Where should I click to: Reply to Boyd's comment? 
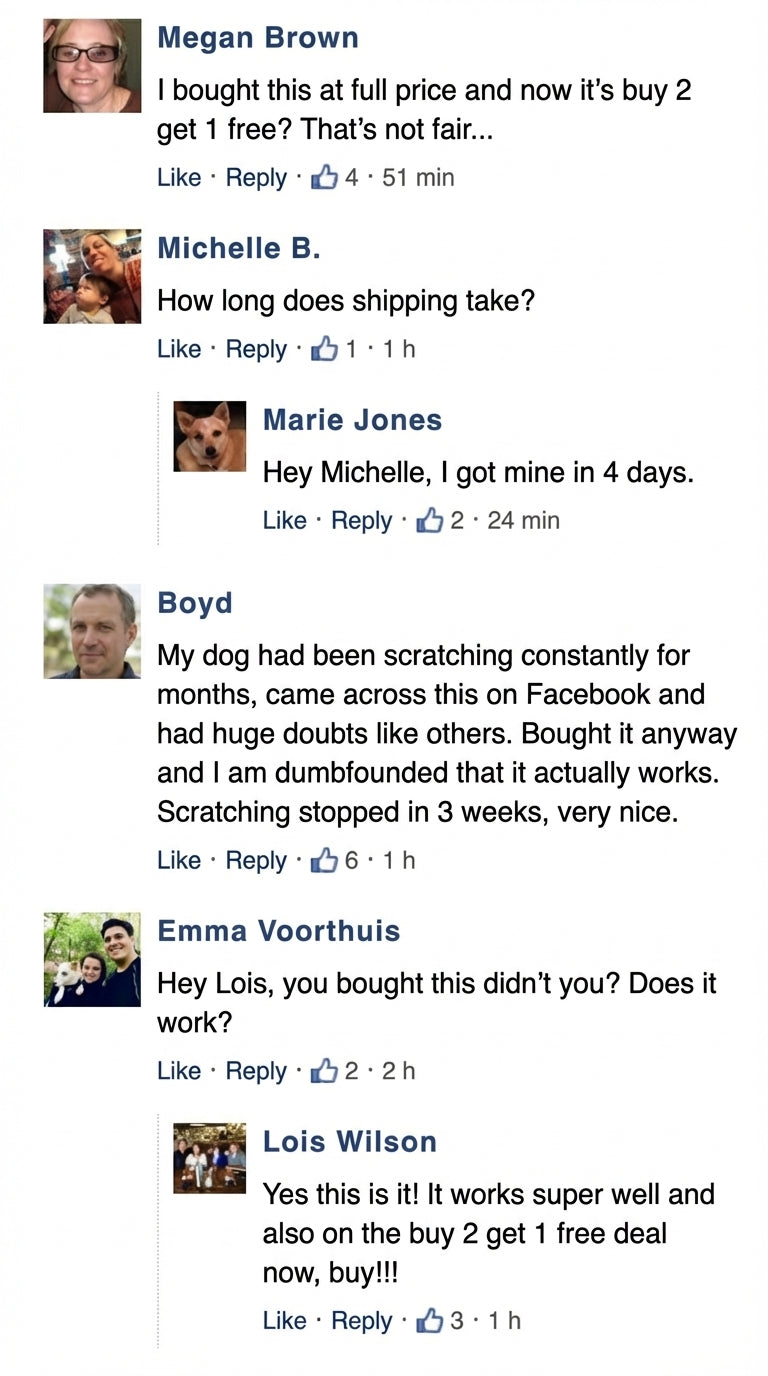click(x=256, y=861)
